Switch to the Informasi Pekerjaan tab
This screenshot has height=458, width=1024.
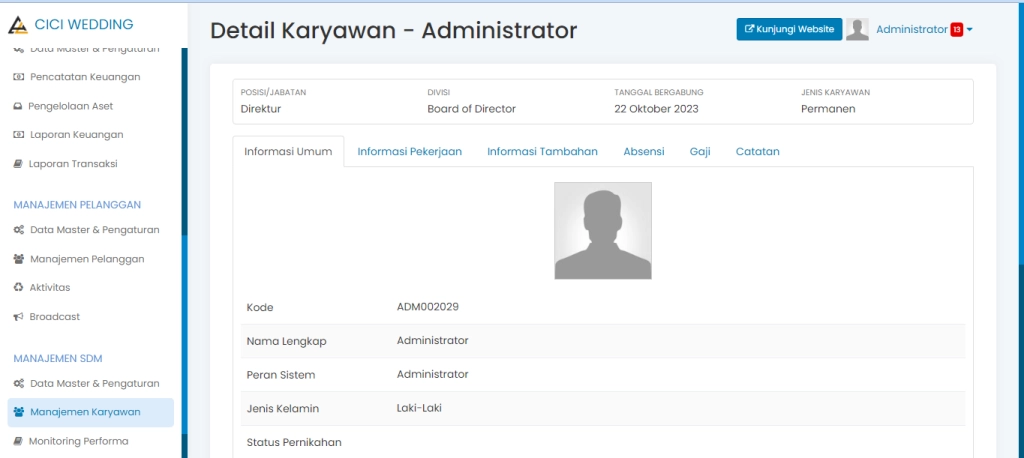(409, 152)
